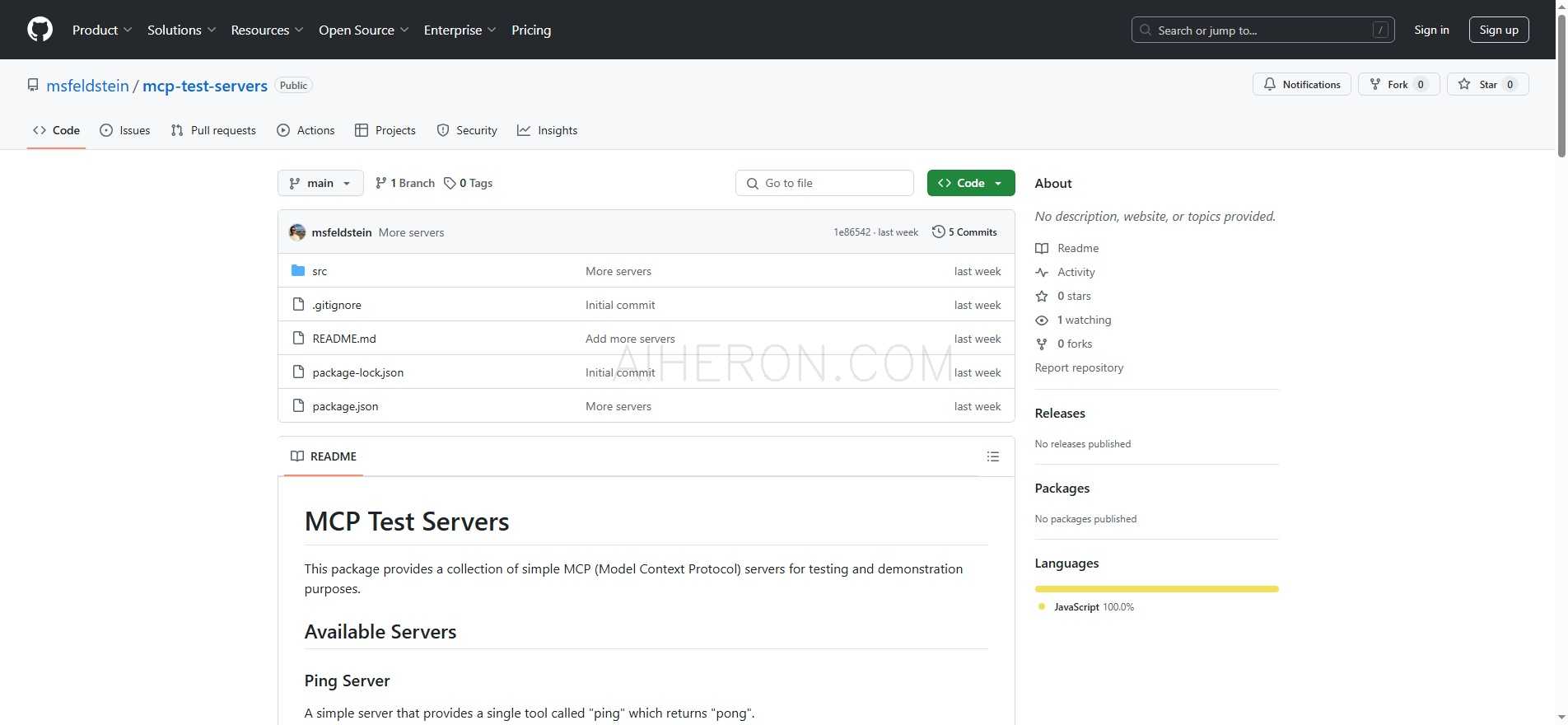Click the eye icon beside 1 watching
1568x725 pixels.
point(1042,320)
